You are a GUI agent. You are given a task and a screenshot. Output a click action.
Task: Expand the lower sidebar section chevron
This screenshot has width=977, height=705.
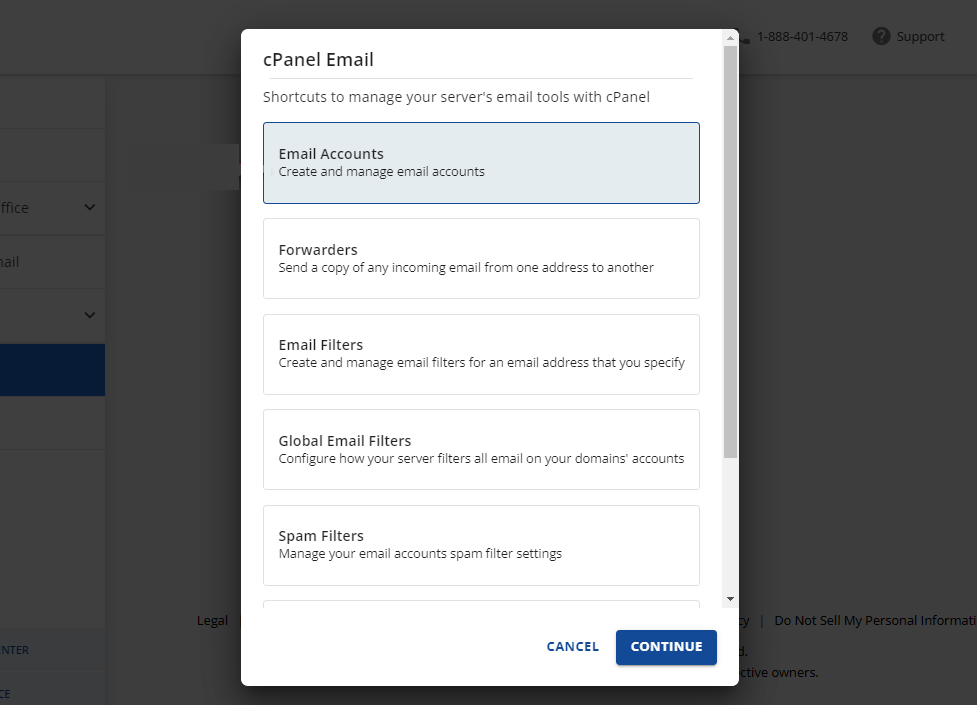pyautogui.click(x=87, y=316)
